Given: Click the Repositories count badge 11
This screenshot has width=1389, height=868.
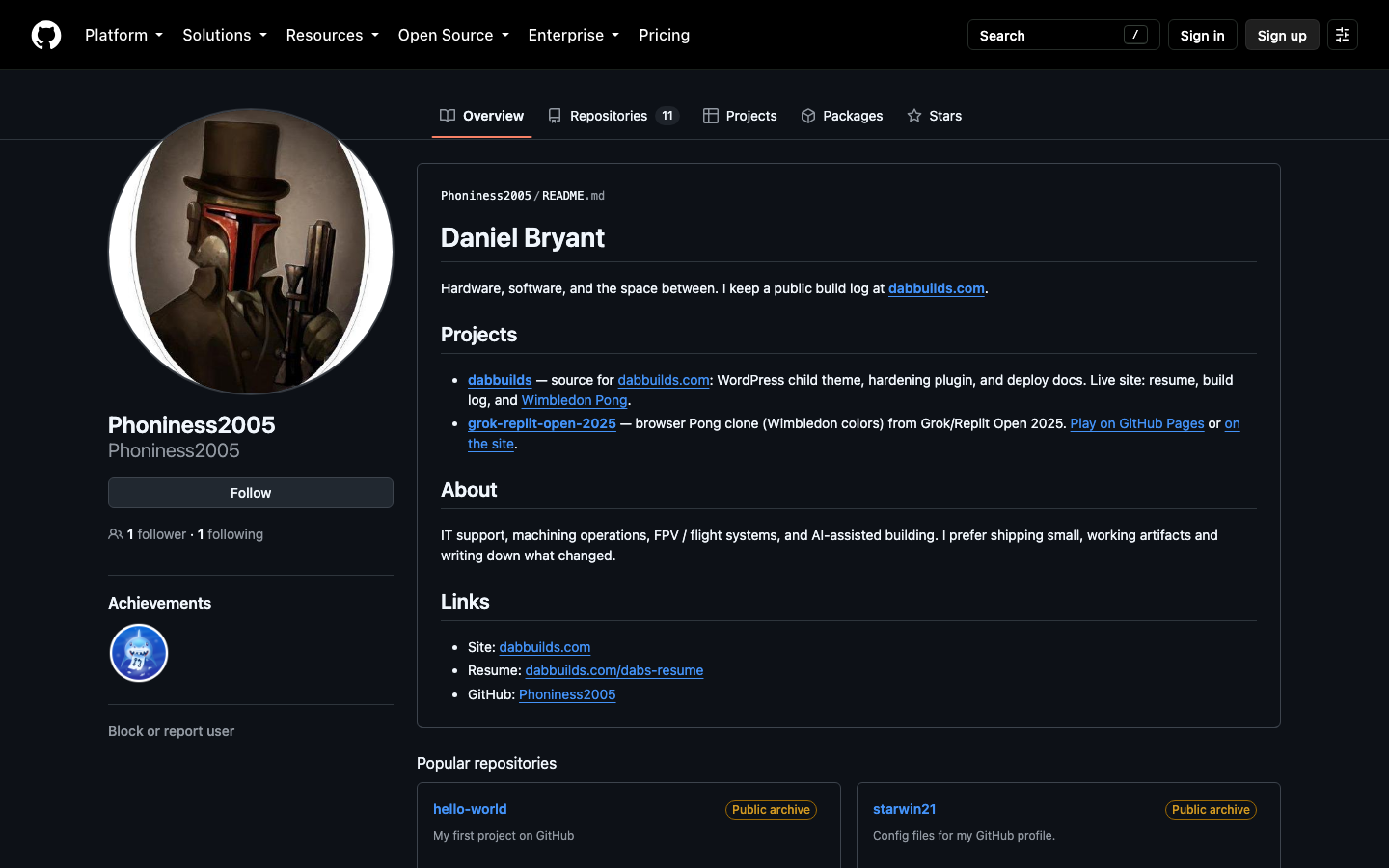Looking at the screenshot, I should tap(667, 116).
